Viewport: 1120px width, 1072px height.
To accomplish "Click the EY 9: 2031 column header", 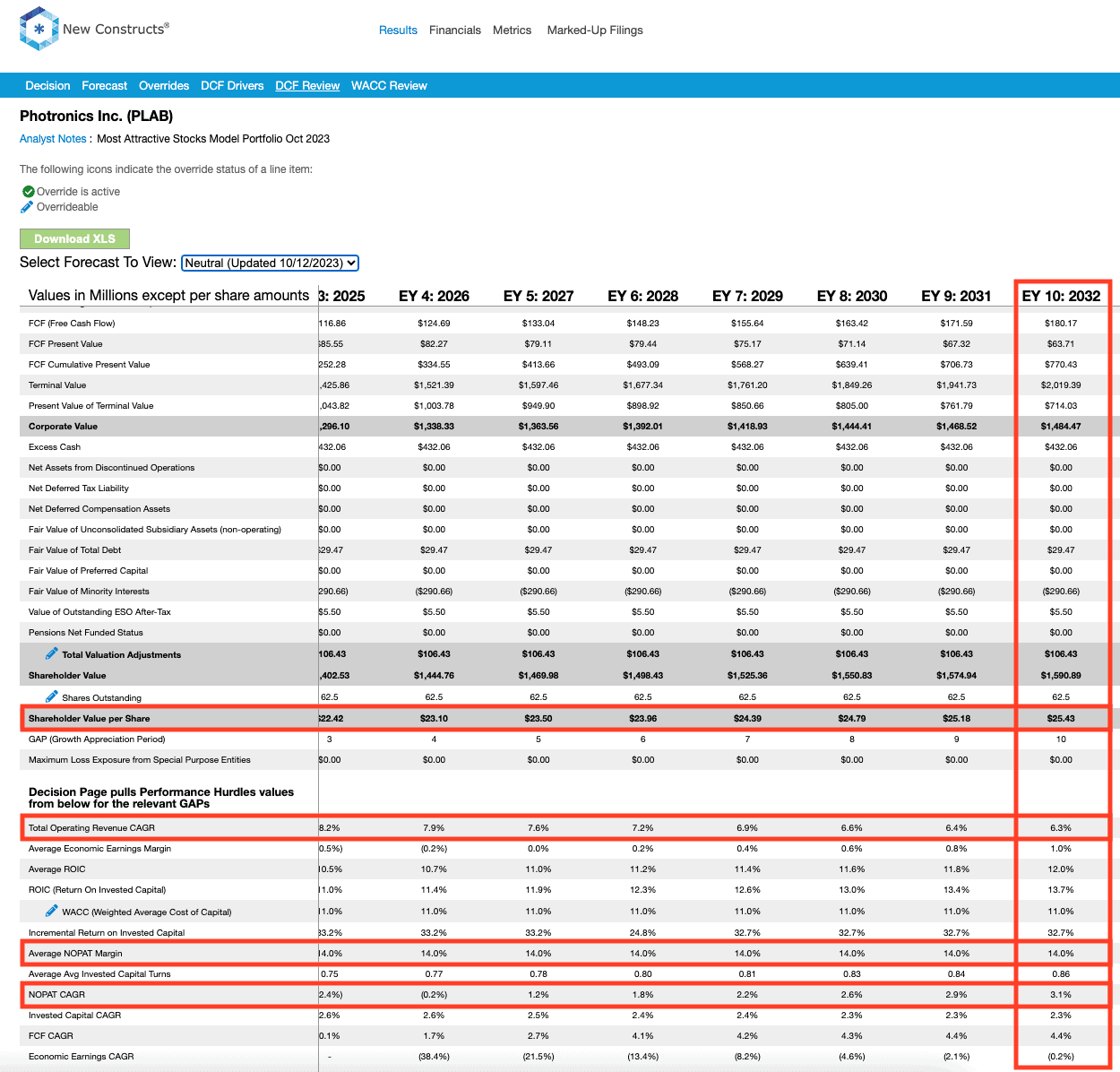I will tap(956, 296).
